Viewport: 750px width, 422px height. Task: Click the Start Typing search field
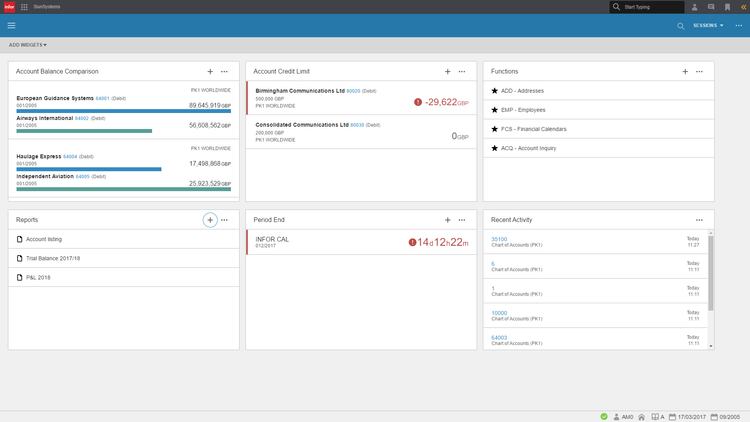pos(647,7)
